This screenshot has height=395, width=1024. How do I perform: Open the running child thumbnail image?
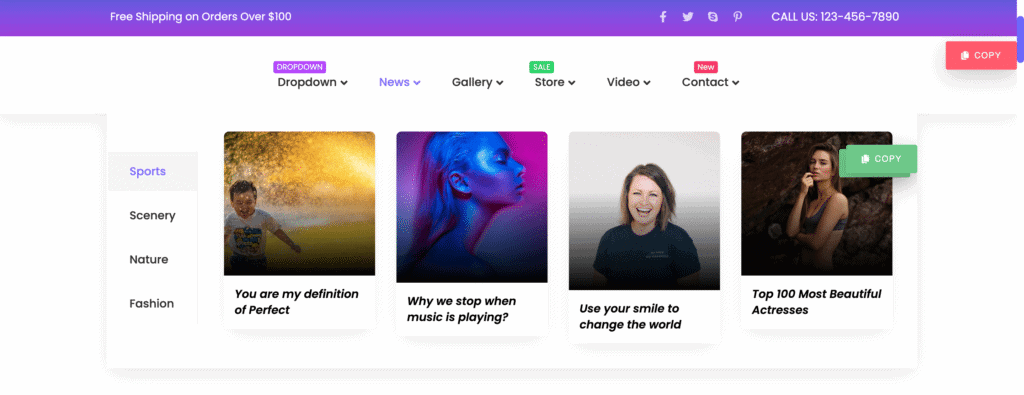300,203
